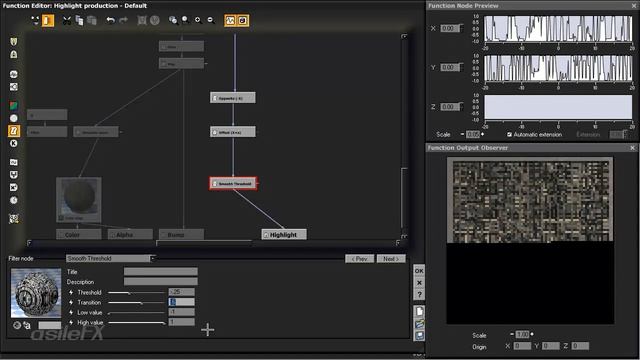Click the Threshold slider

(x=136, y=293)
